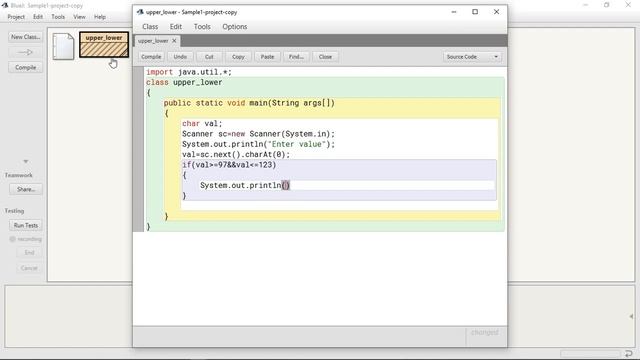This screenshot has height=360, width=640.
Task: Click the Close toolbar button
Action: [325, 57]
